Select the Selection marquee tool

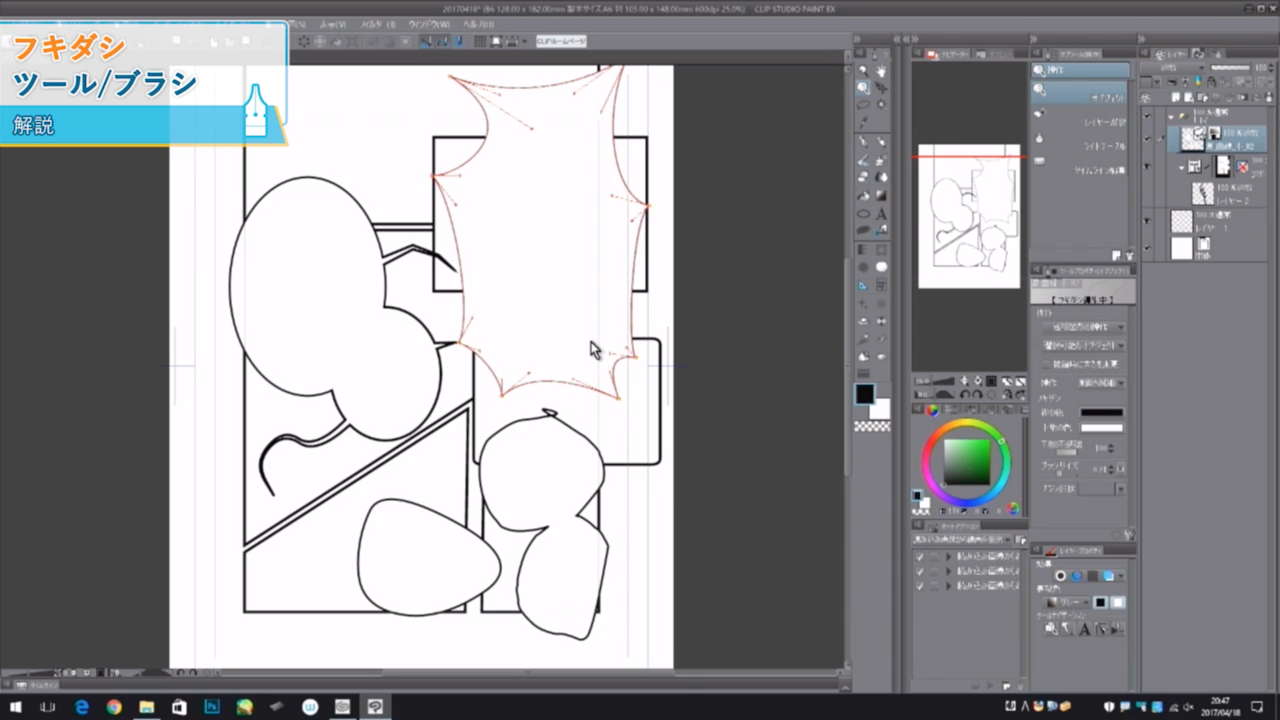tap(863, 105)
